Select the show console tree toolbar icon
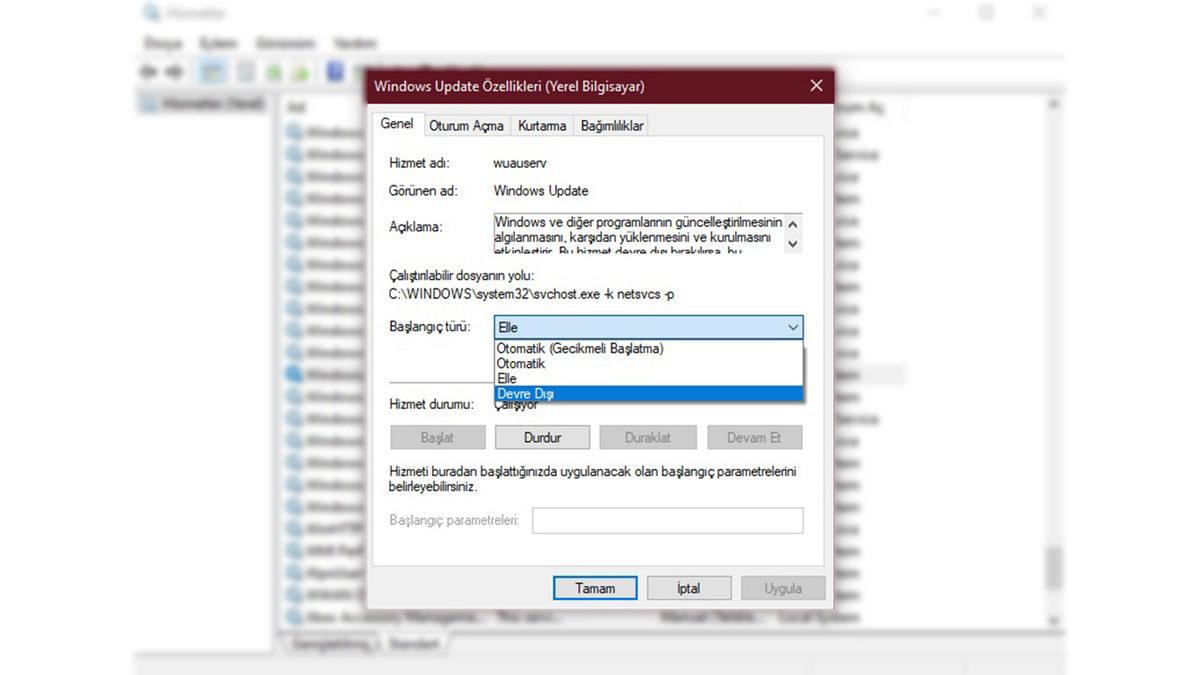Screen dimensions: 1200x675 tap(211, 71)
